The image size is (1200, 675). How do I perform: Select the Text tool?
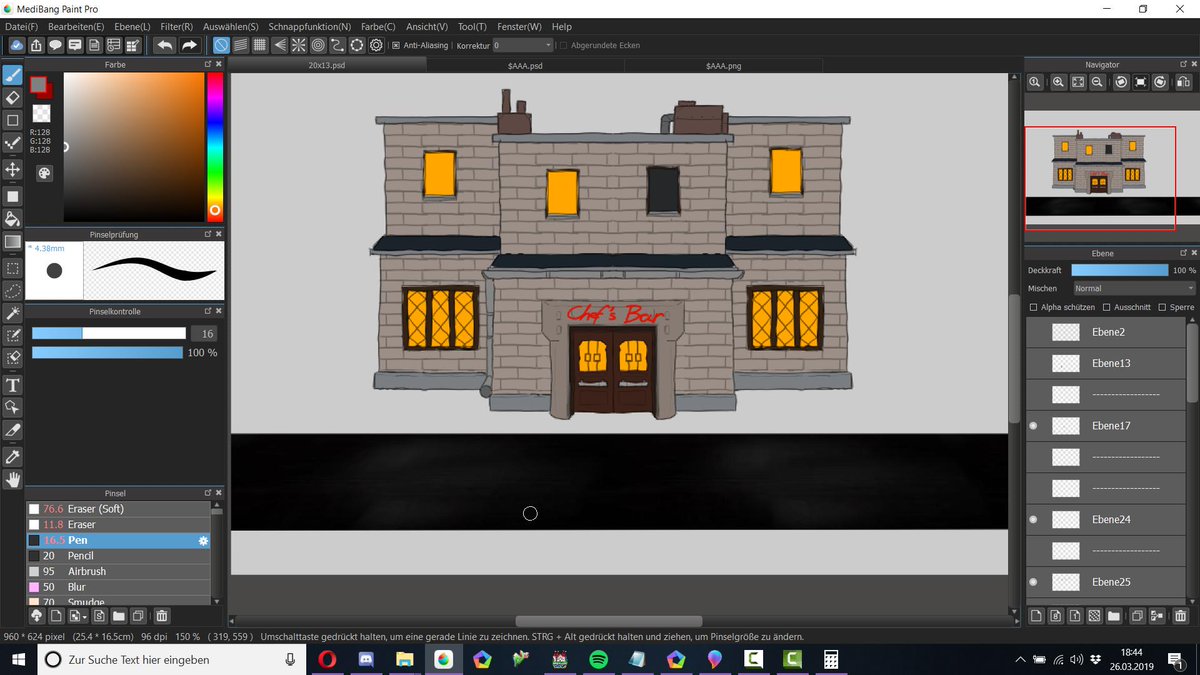pos(13,385)
